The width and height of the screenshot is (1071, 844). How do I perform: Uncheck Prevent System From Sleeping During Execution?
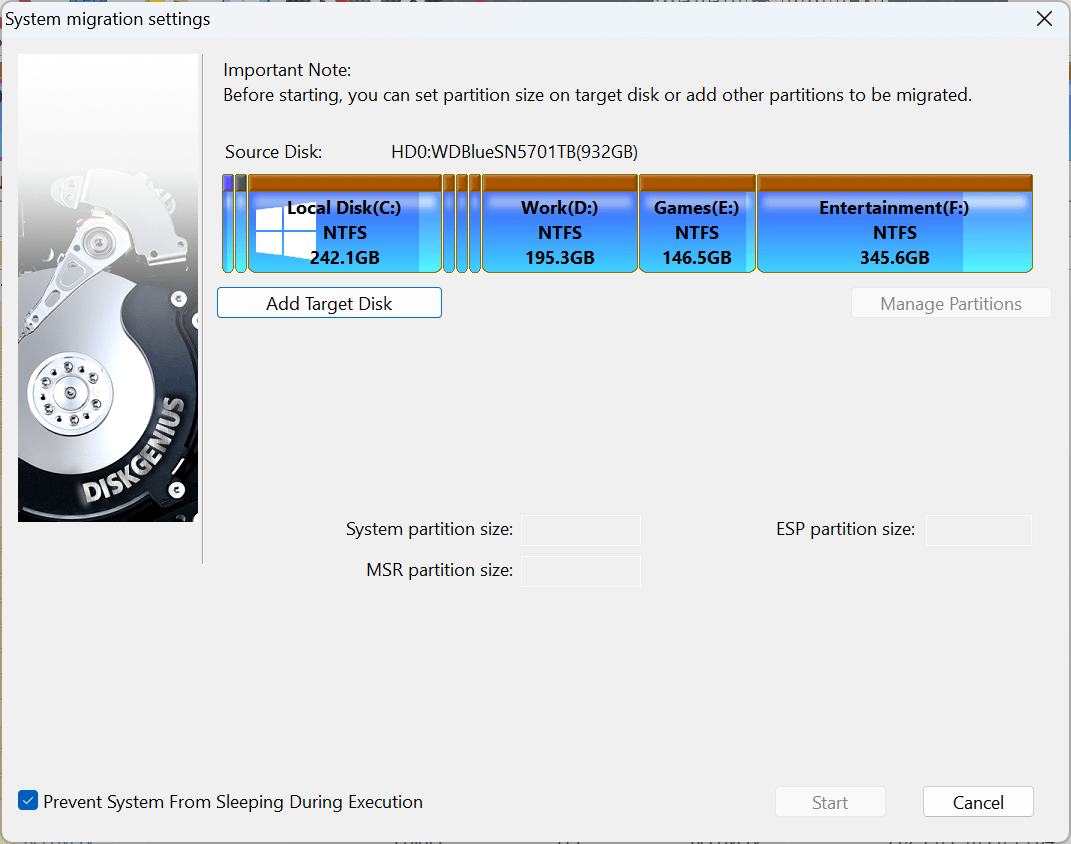tap(28, 801)
